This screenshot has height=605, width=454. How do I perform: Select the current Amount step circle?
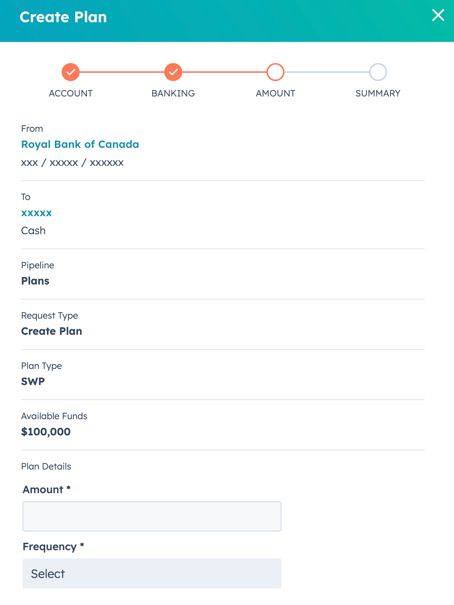coord(275,72)
